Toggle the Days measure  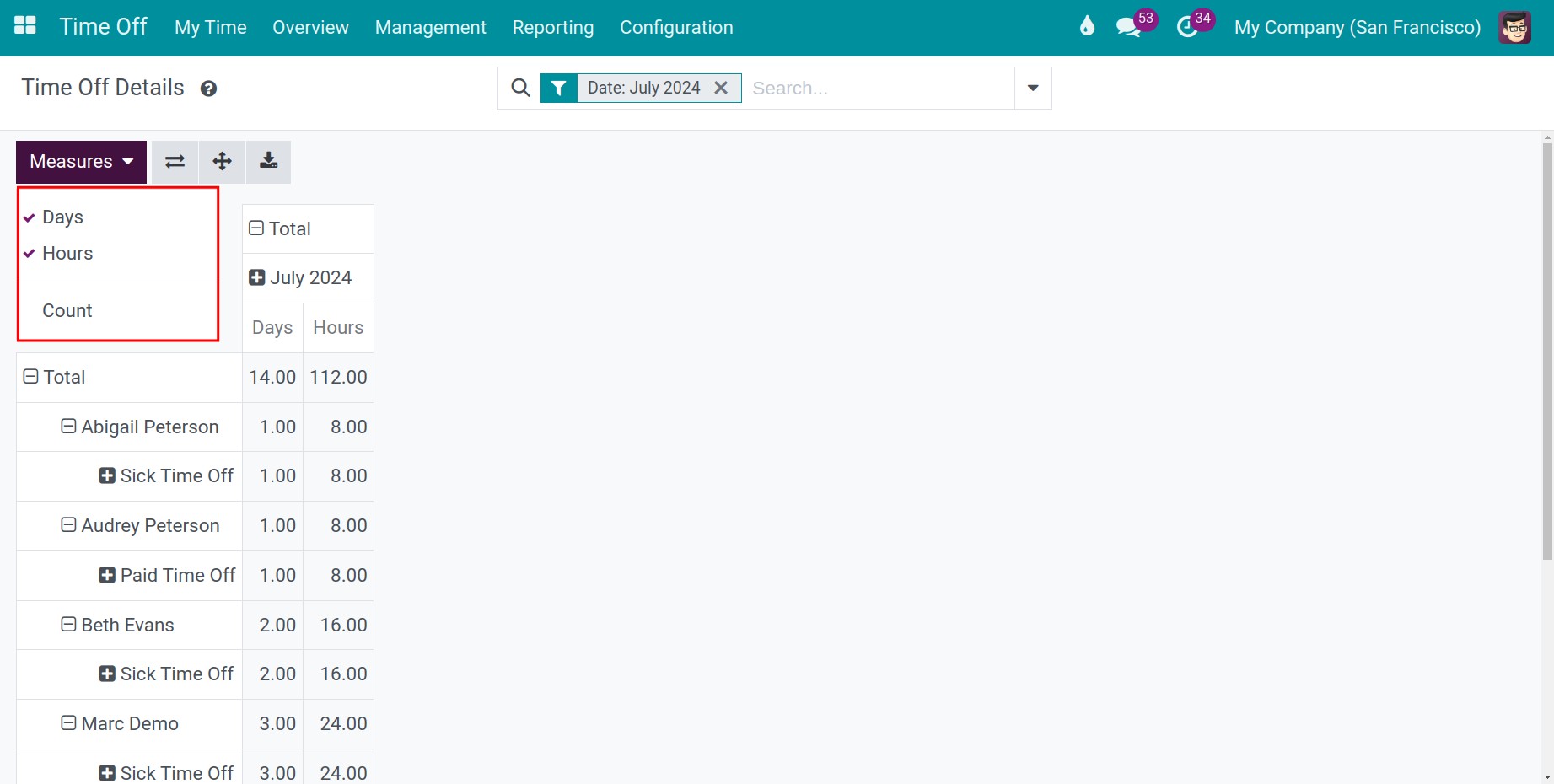pos(118,217)
